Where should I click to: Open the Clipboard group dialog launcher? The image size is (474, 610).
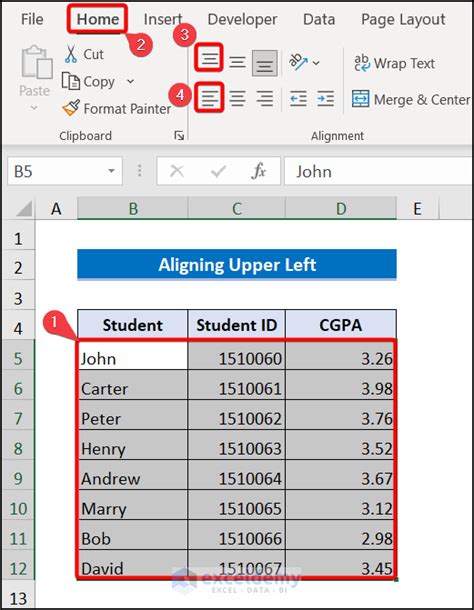click(x=179, y=135)
